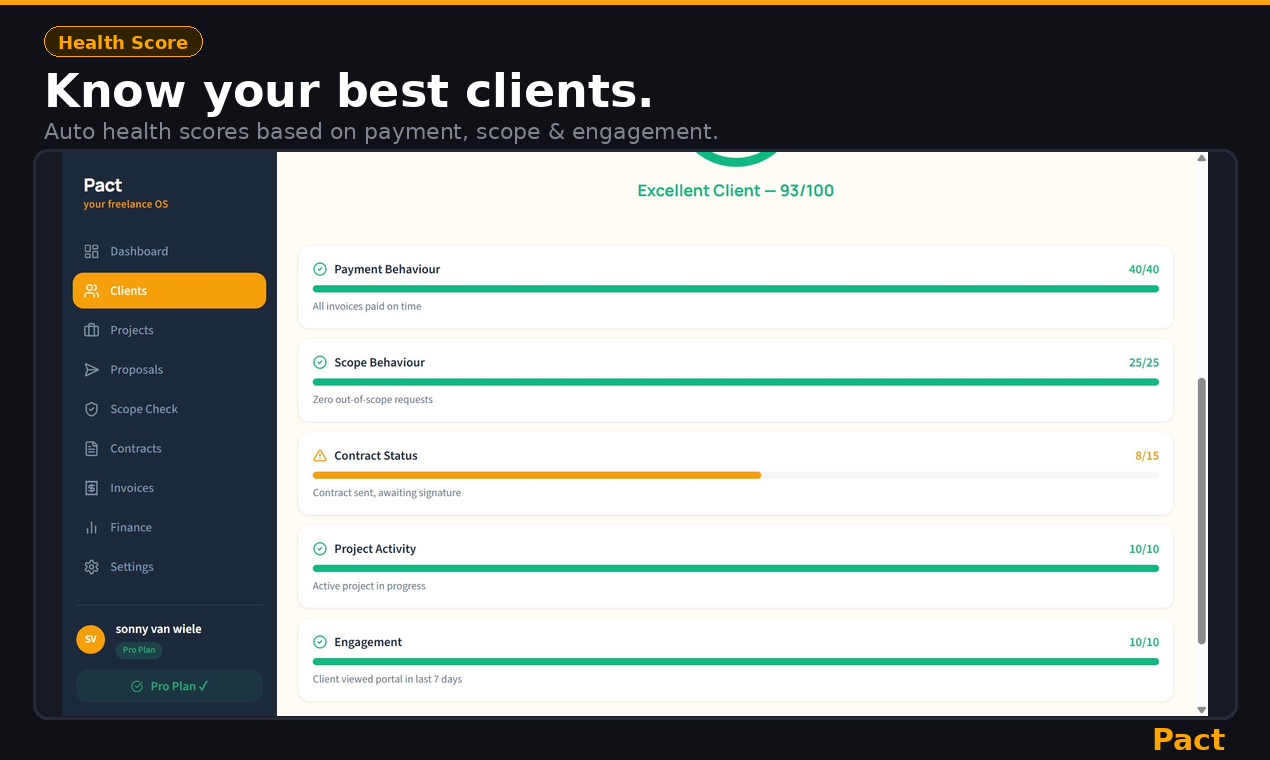Image resolution: width=1270 pixels, height=760 pixels.
Task: Click the Scope Behaviour progress bar
Action: (x=736, y=382)
